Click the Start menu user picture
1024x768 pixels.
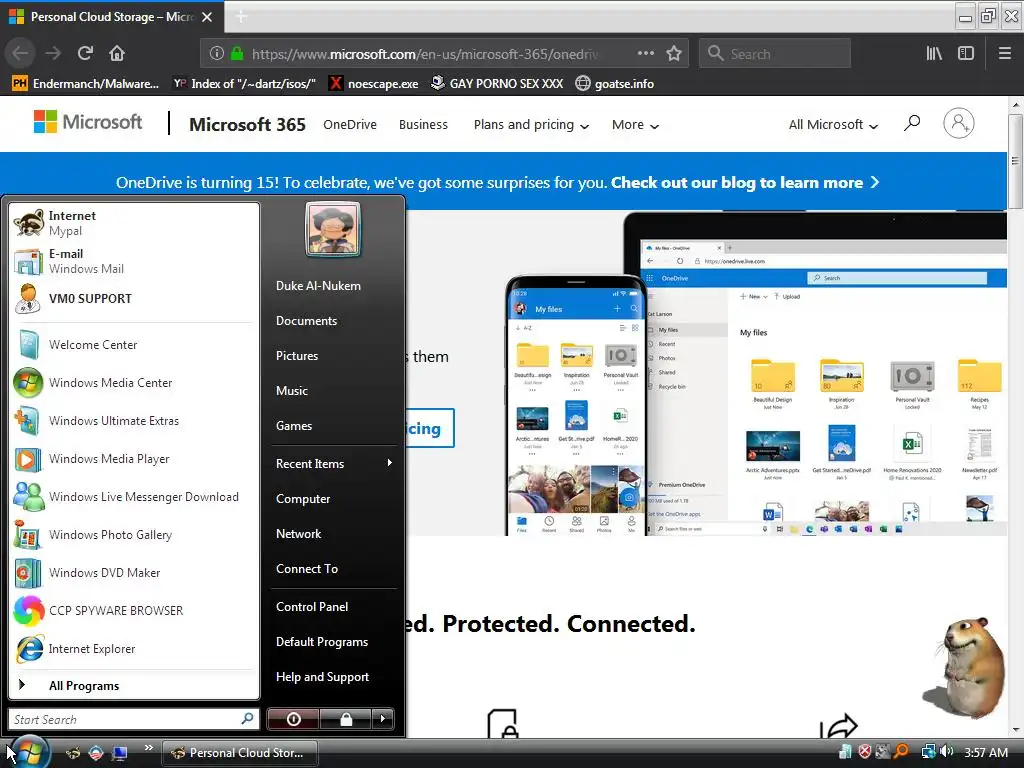333,229
